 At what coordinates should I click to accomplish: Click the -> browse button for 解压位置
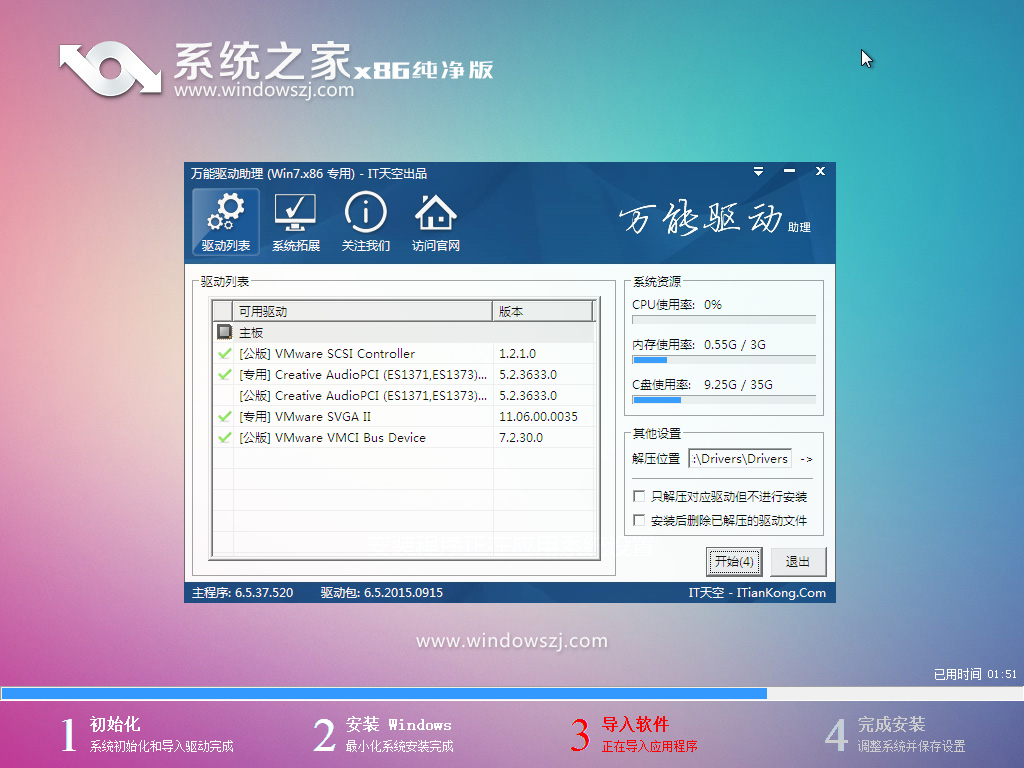[807, 459]
